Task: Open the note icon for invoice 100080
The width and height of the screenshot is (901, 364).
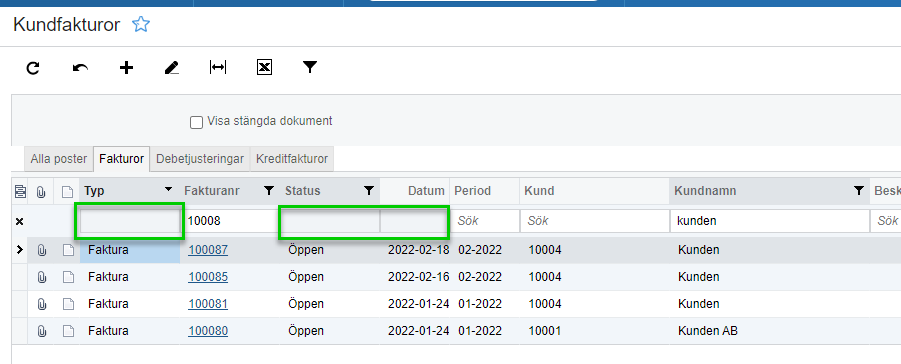Action: [x=68, y=331]
